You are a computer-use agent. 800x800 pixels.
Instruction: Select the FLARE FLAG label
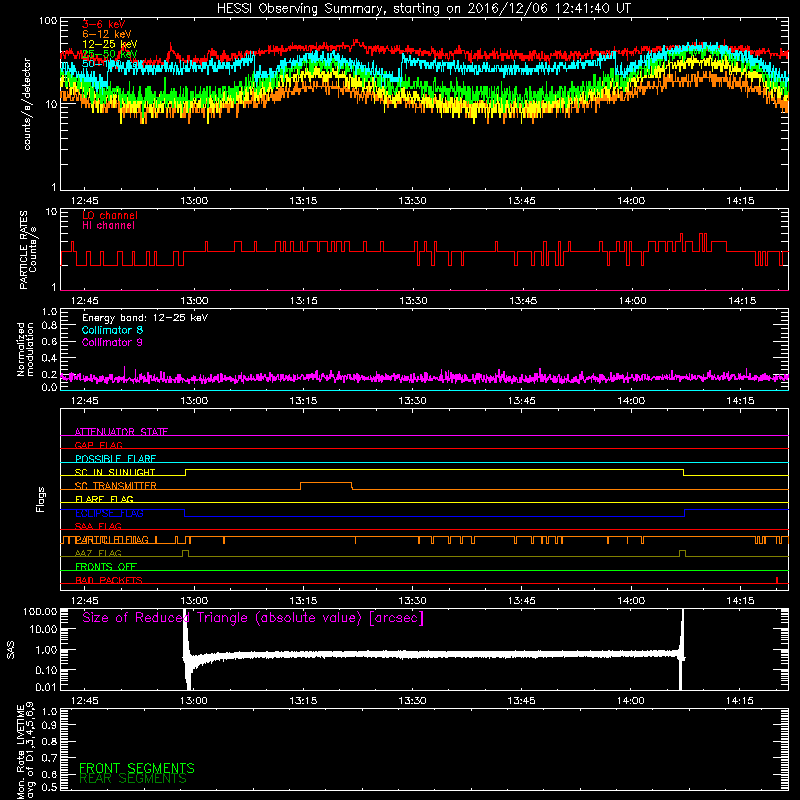[x=104, y=499]
